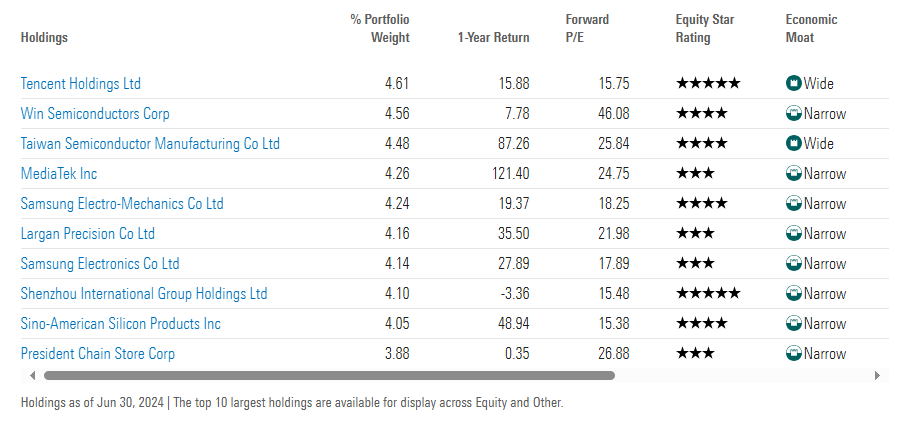Click Largan Precision's Narrow moat icon
905x431 pixels.
pos(794,234)
